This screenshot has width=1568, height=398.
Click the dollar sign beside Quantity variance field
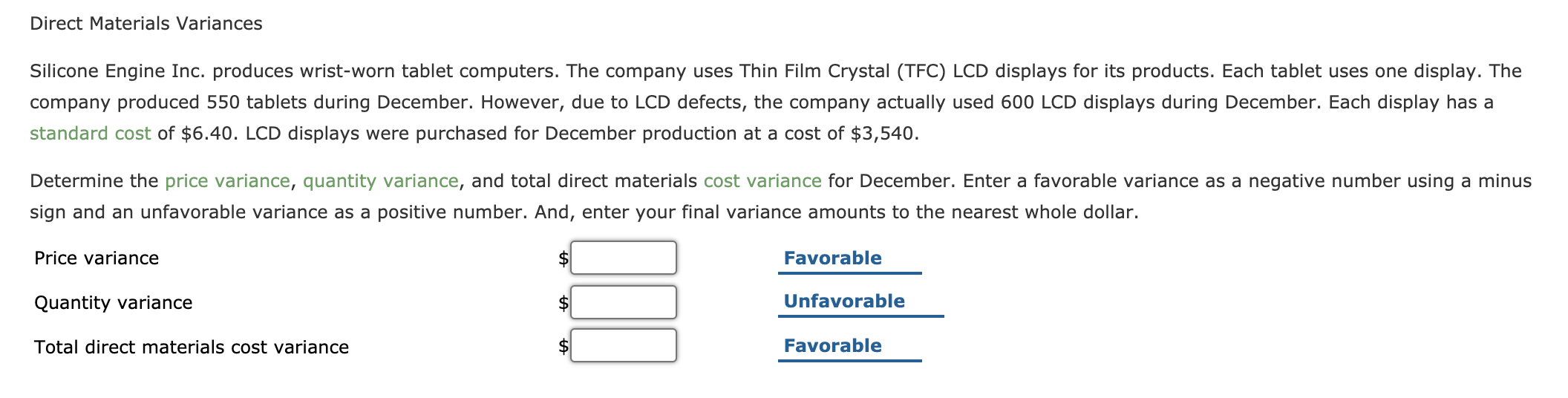pyautogui.click(x=563, y=303)
